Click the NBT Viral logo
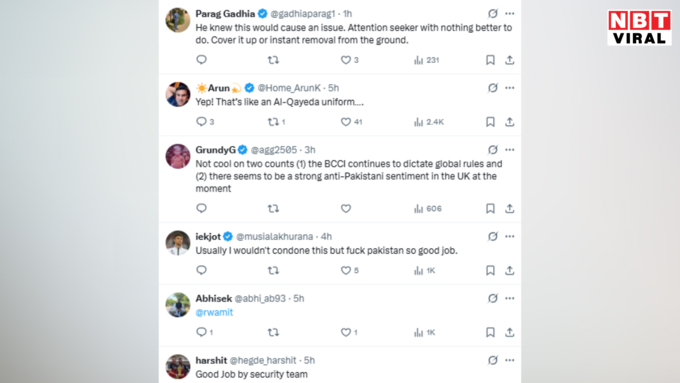Image resolution: width=680 pixels, height=383 pixels. click(639, 28)
